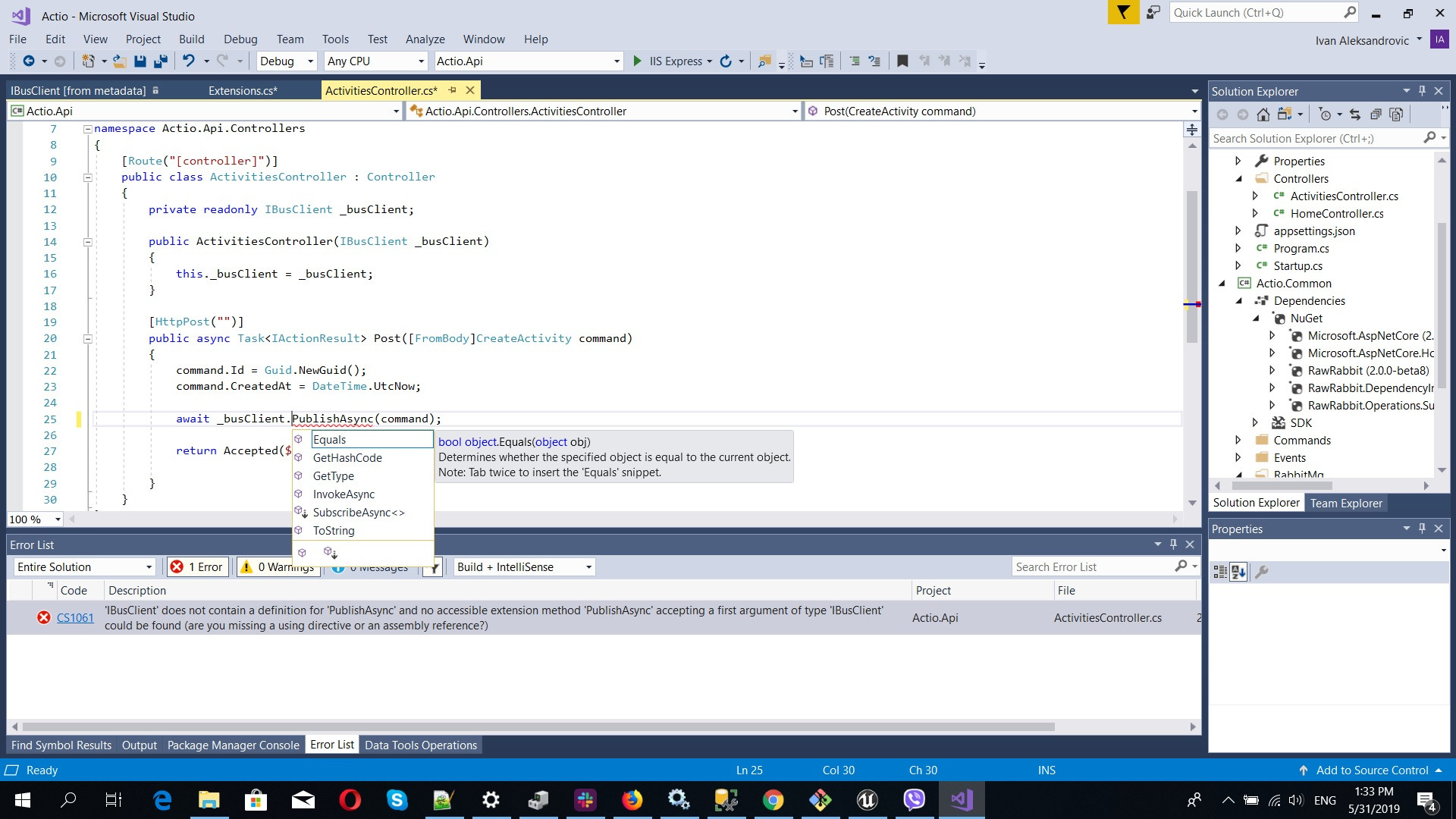Click the Save All toolbar icon

click(161, 61)
